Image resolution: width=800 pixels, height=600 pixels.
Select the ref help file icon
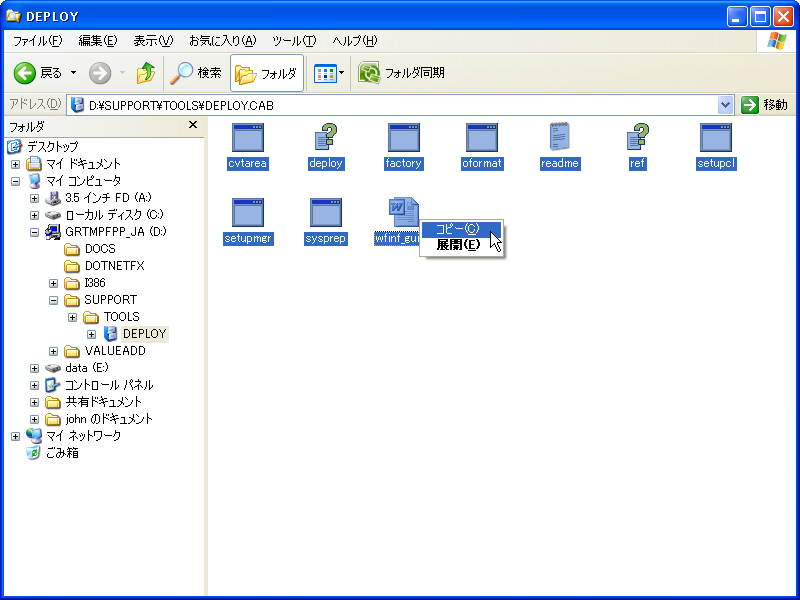click(638, 138)
